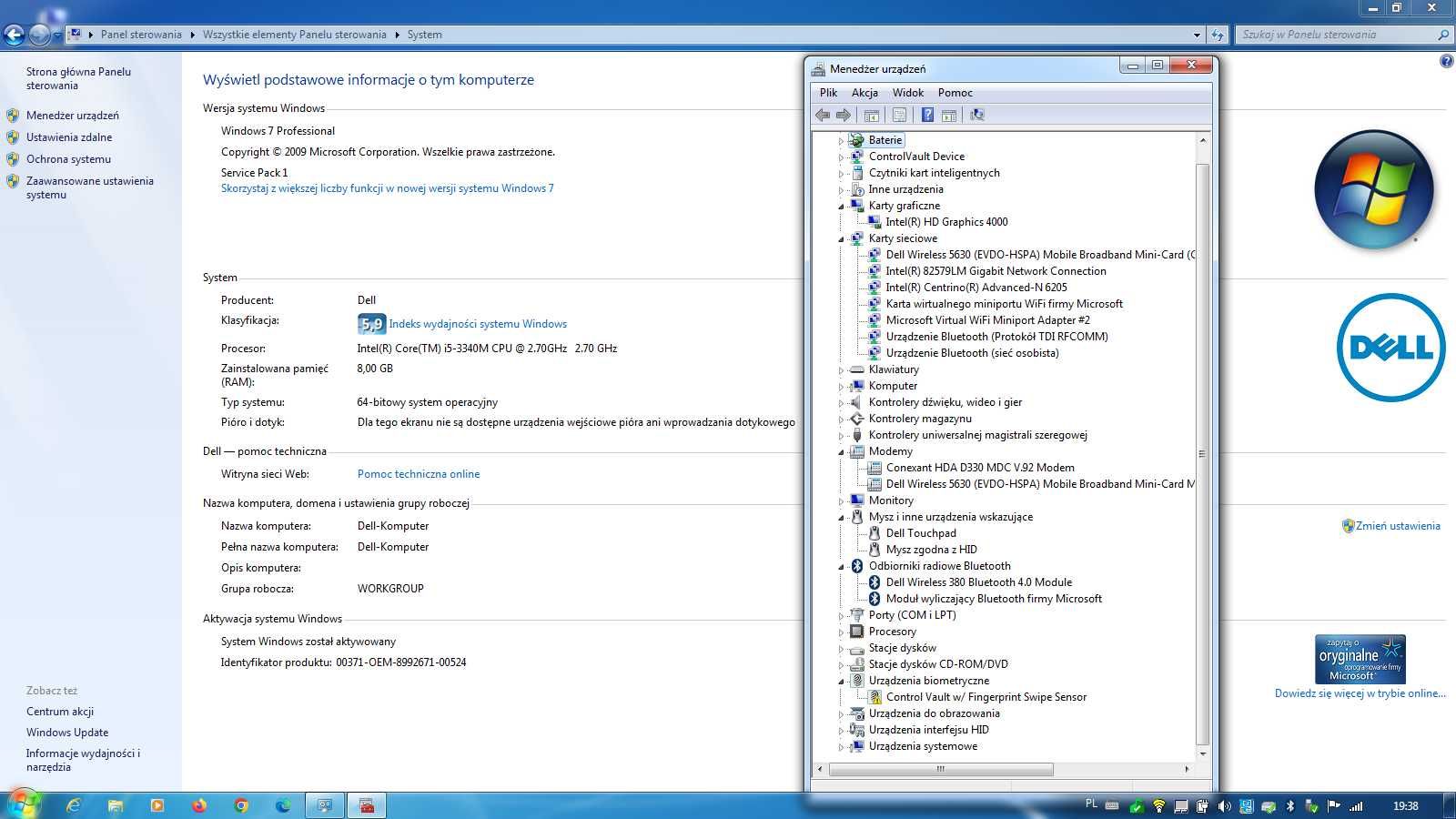Select the Intel(R) HD Graphics 4000 device

[946, 222]
